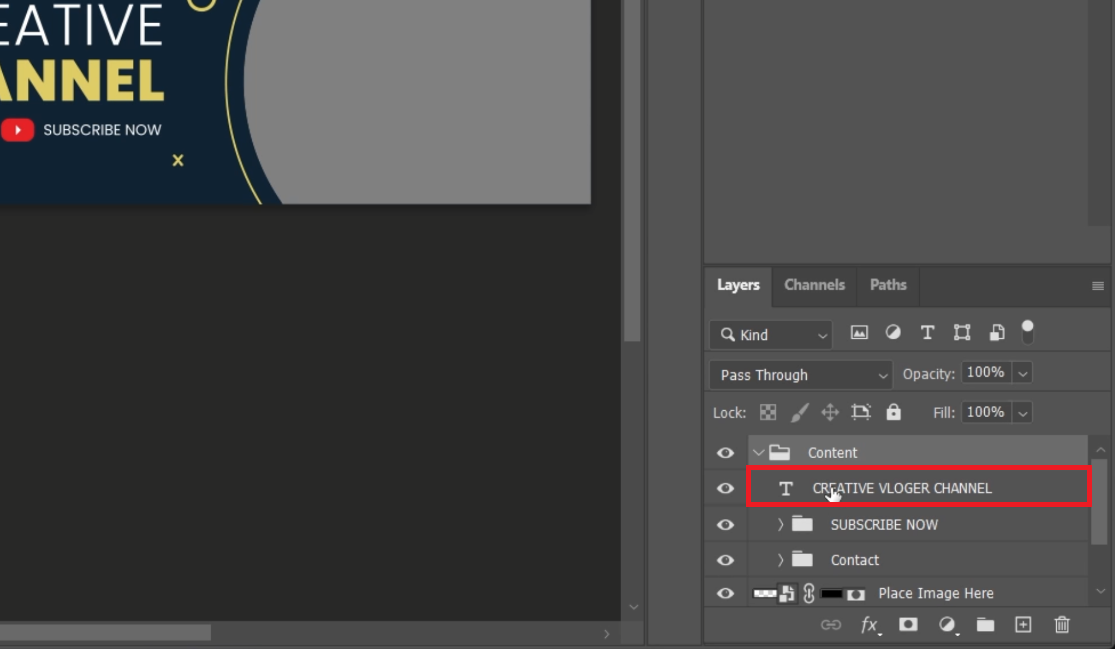The width and height of the screenshot is (1115, 649).
Task: Click type layer T thumbnail icon
Action: (x=786, y=488)
